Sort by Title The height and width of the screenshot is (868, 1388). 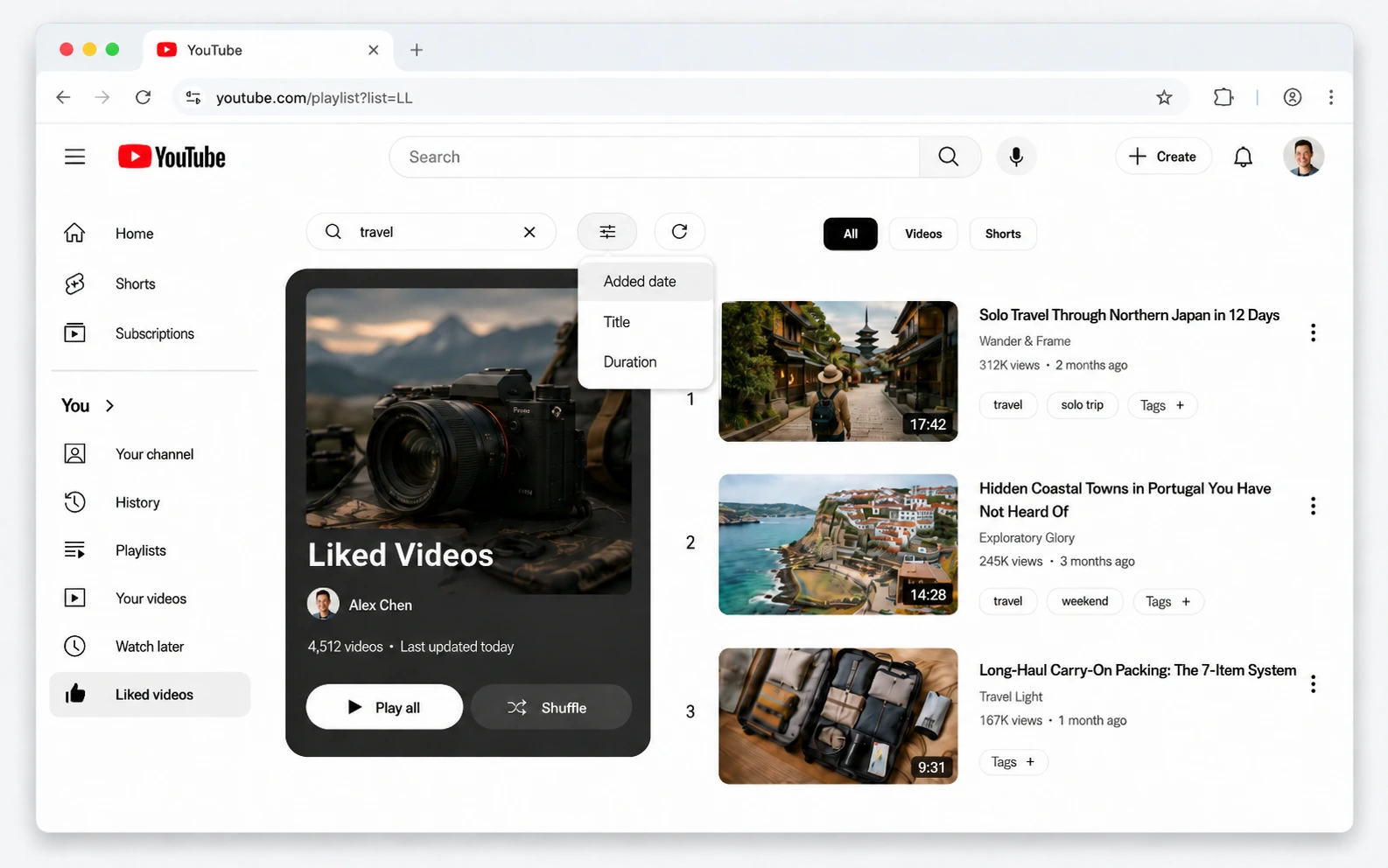(646, 322)
